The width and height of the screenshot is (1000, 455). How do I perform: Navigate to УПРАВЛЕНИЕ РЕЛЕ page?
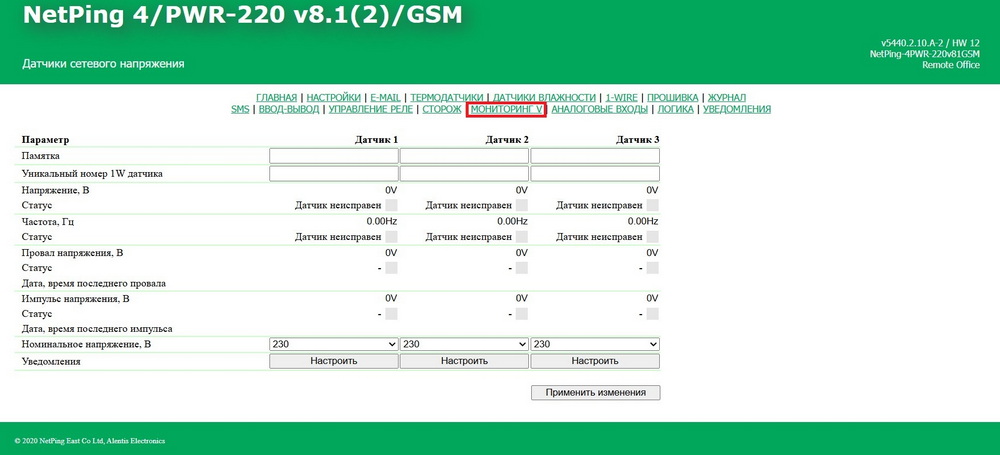pyautogui.click(x=370, y=109)
